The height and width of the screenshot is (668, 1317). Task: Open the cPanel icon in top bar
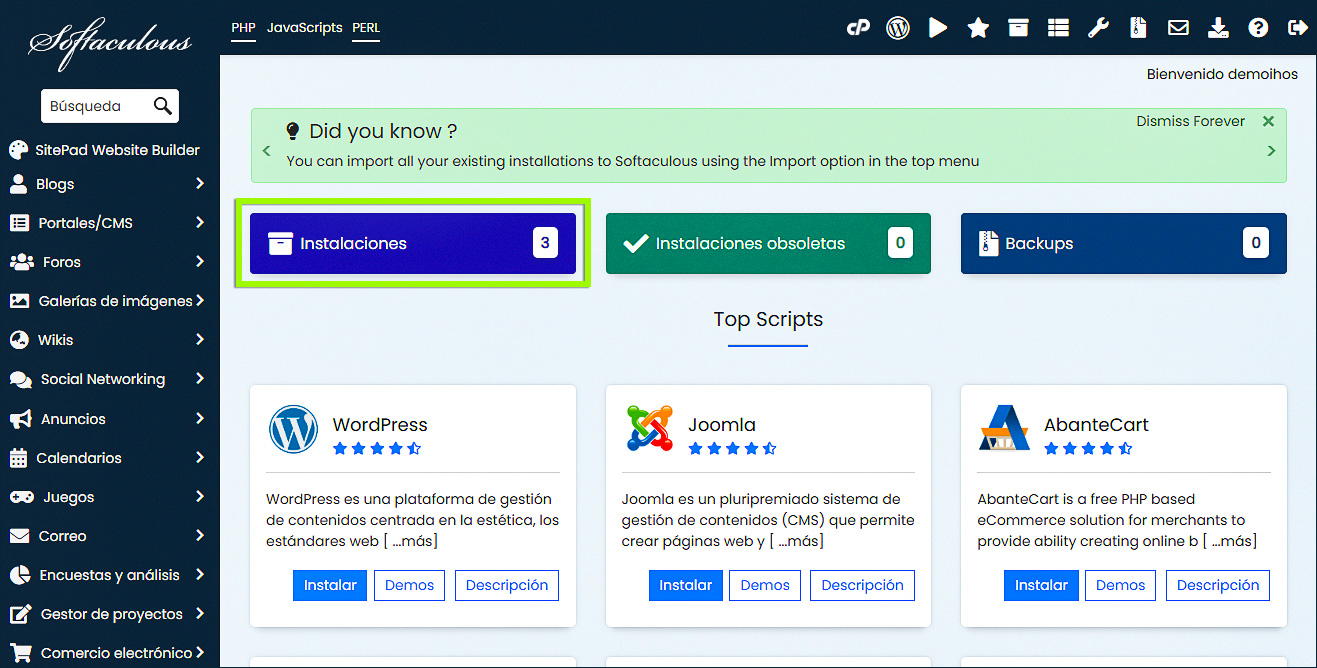click(x=858, y=28)
